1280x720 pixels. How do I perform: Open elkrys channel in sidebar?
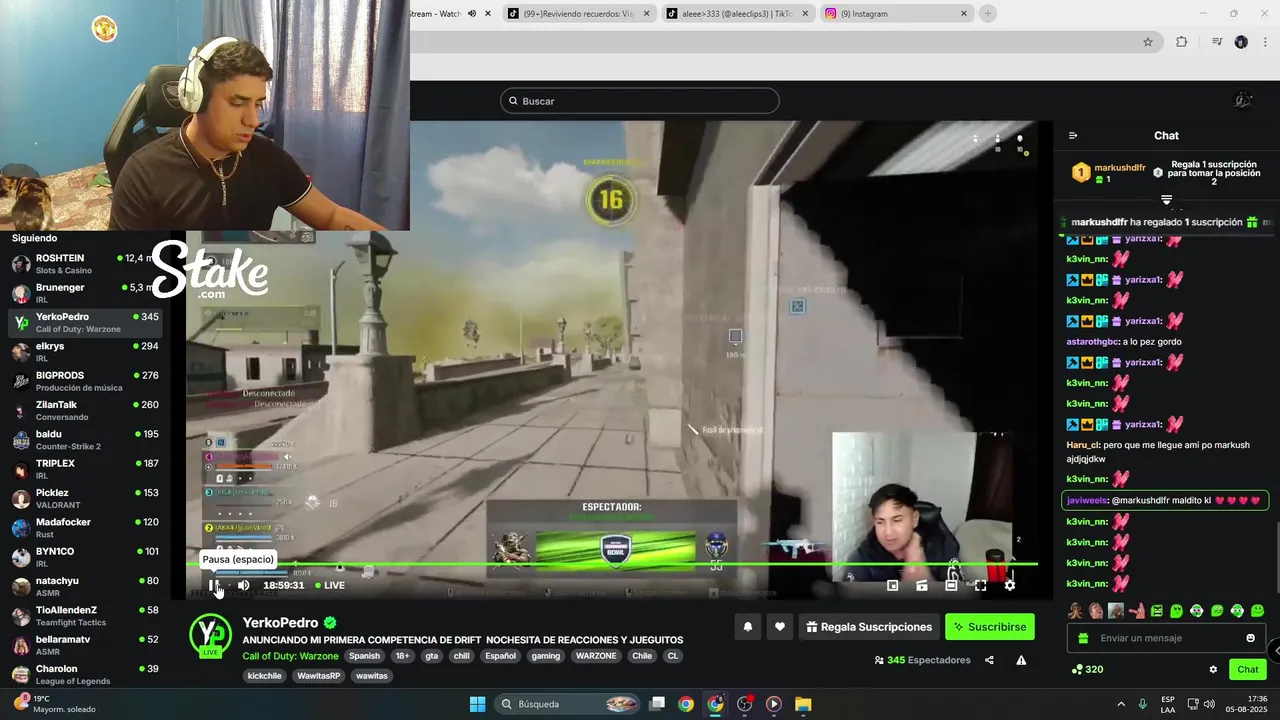(85, 352)
